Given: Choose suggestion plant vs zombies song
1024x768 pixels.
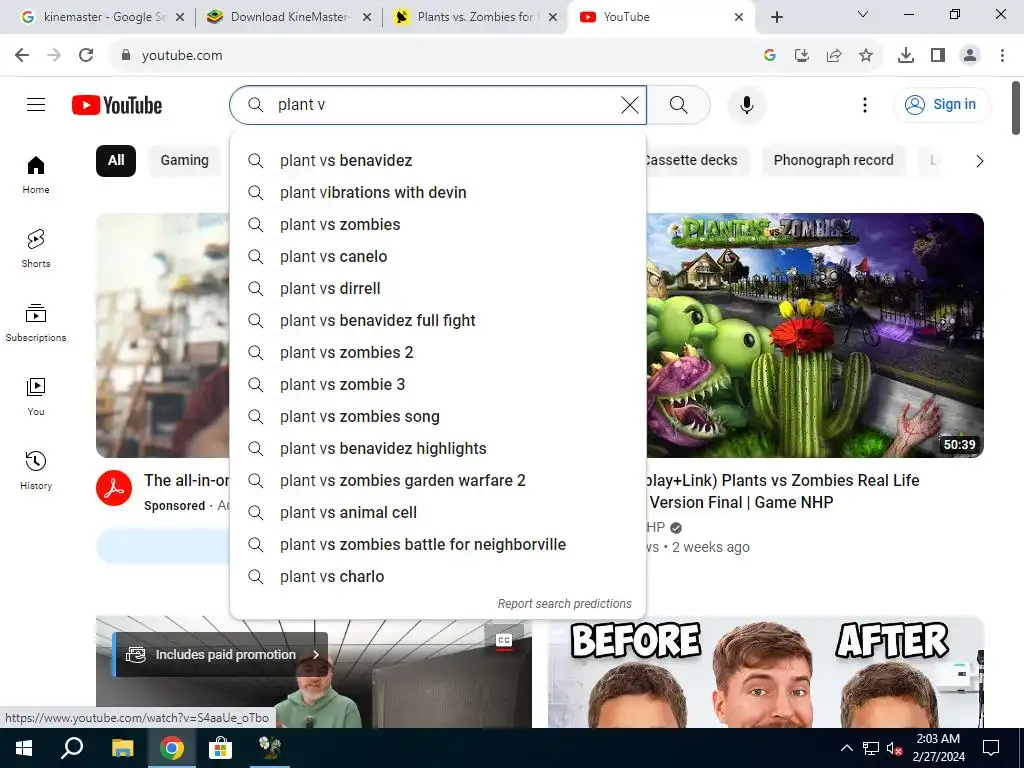Looking at the screenshot, I should point(438,417).
